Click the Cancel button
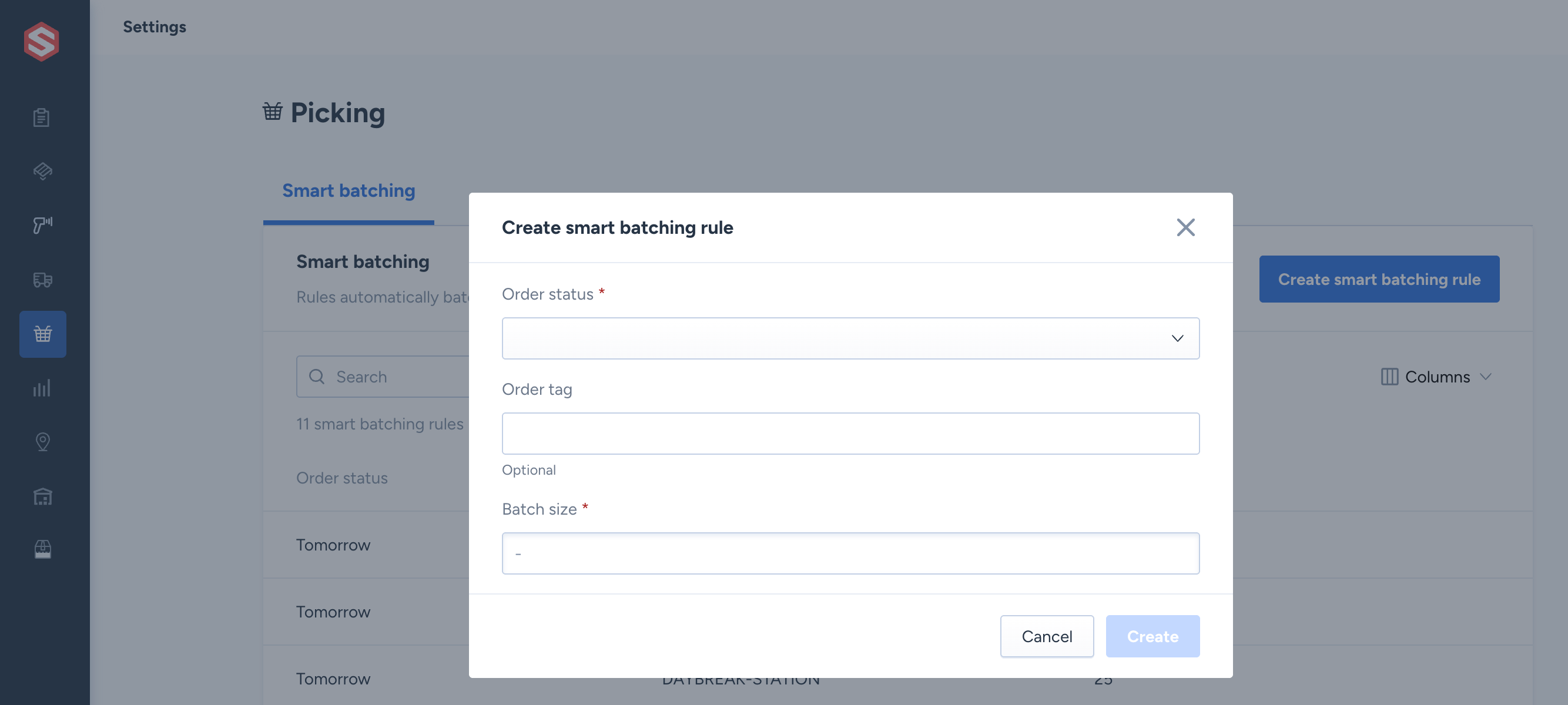1568x705 pixels. click(x=1046, y=636)
